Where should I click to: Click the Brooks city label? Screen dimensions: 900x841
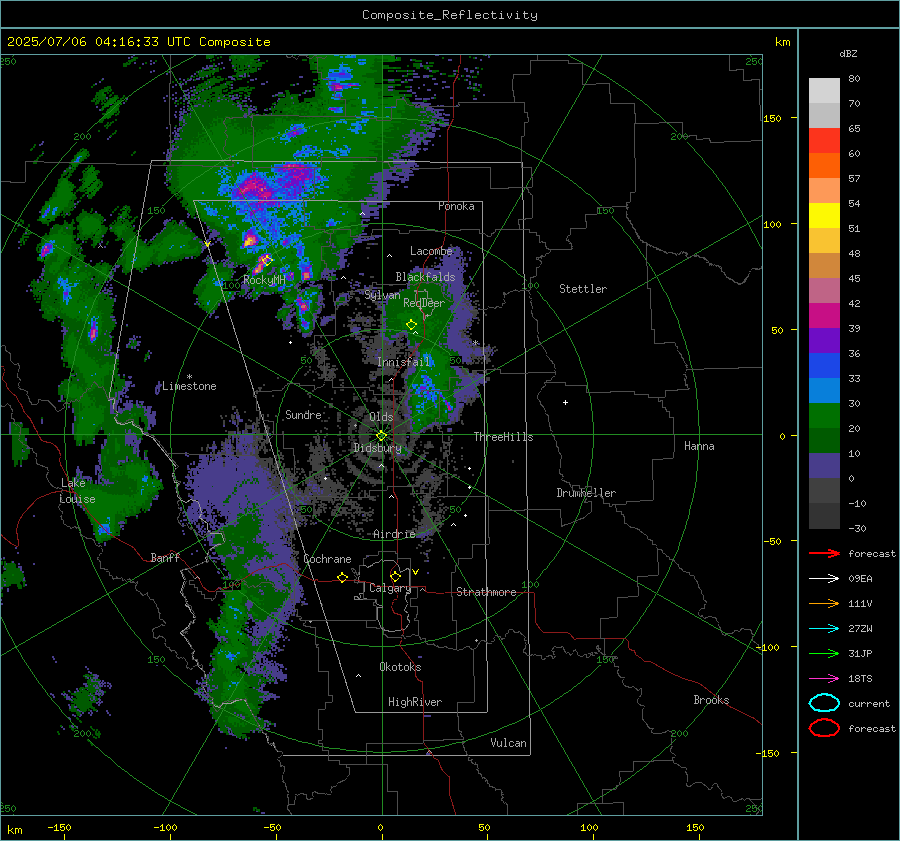(711, 700)
